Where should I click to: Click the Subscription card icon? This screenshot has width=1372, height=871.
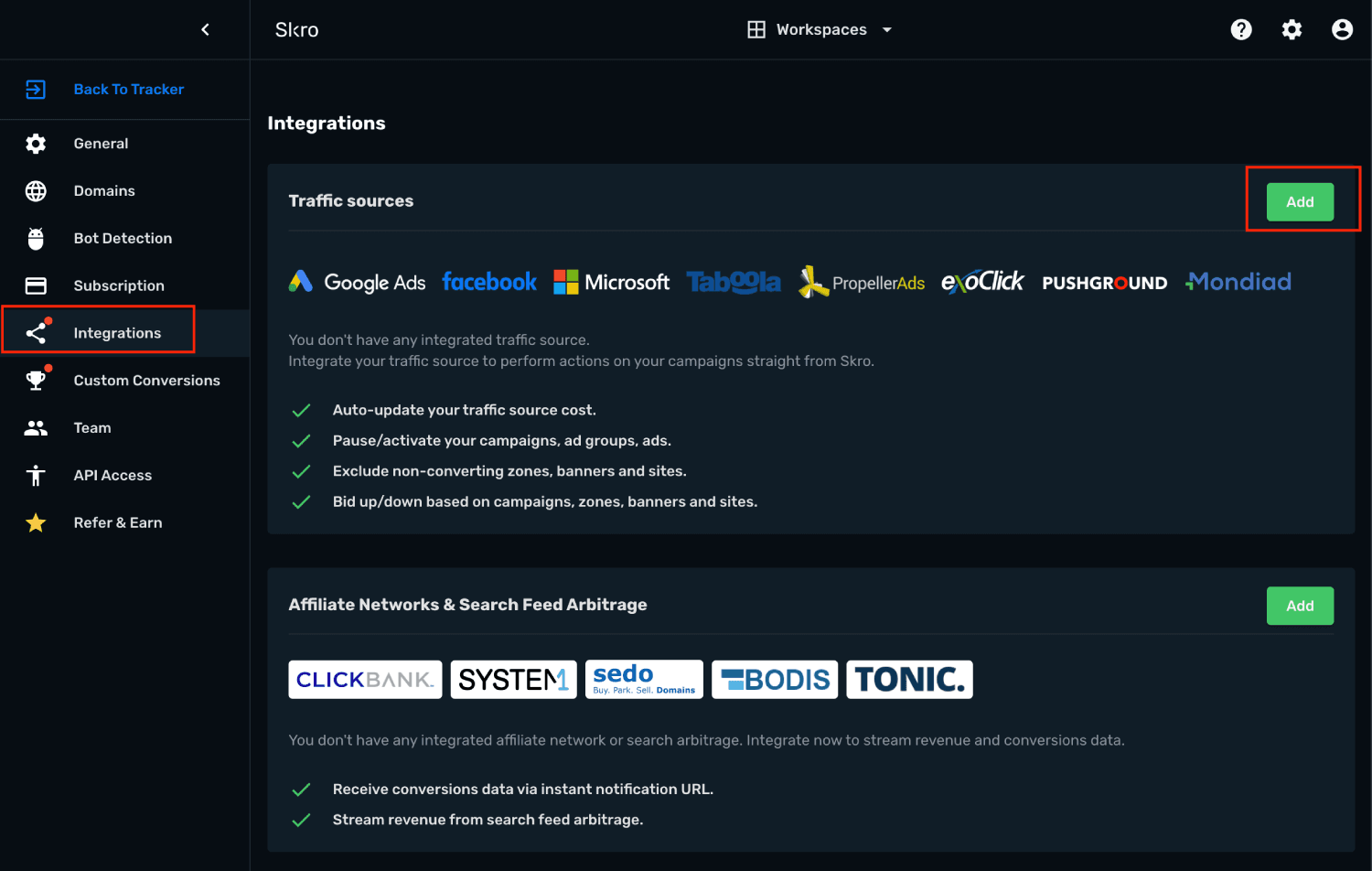point(36,285)
